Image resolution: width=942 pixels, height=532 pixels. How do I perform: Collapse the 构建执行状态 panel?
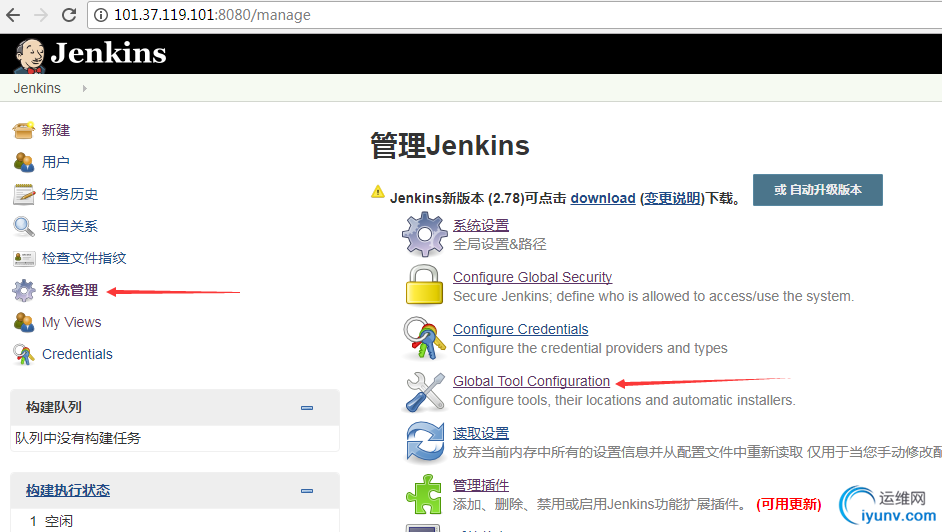click(307, 491)
